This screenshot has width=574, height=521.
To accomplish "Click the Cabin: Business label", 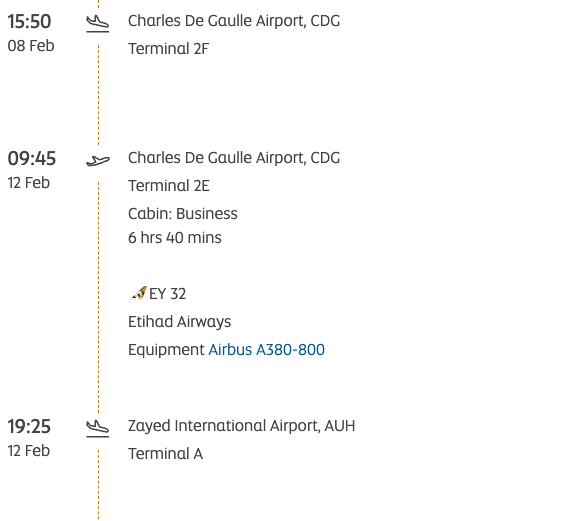I will pyautogui.click(x=183, y=213).
